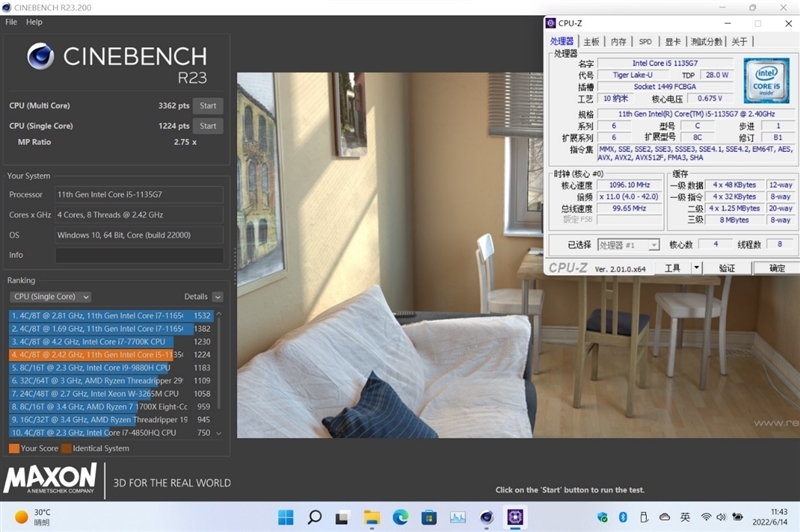Open Microsoft Edge from the taskbar

point(400,517)
